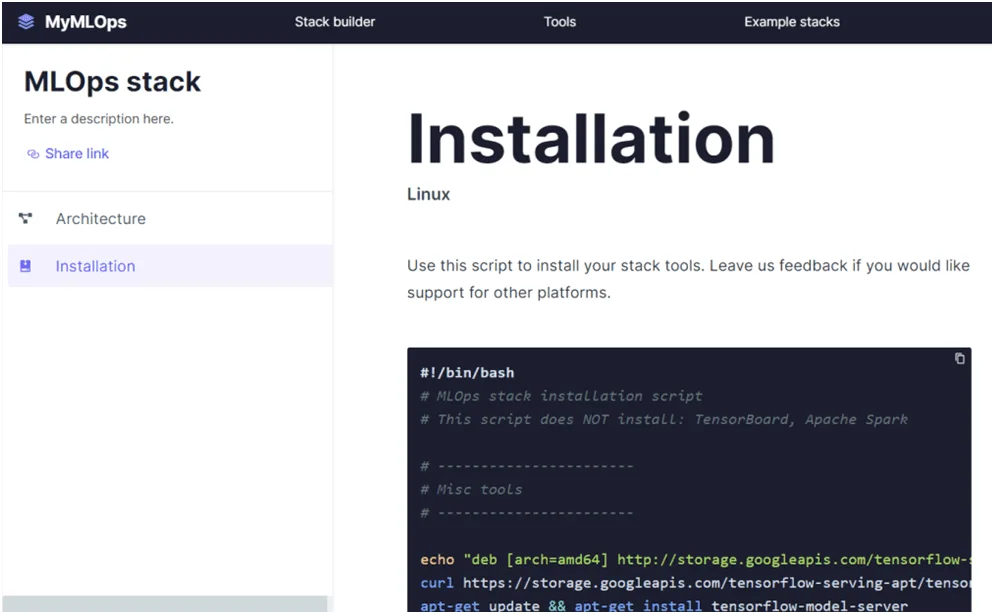This screenshot has height=614, width=992.
Task: Click the echo "deb [arch=amd64]" code line
Action: [695, 560]
